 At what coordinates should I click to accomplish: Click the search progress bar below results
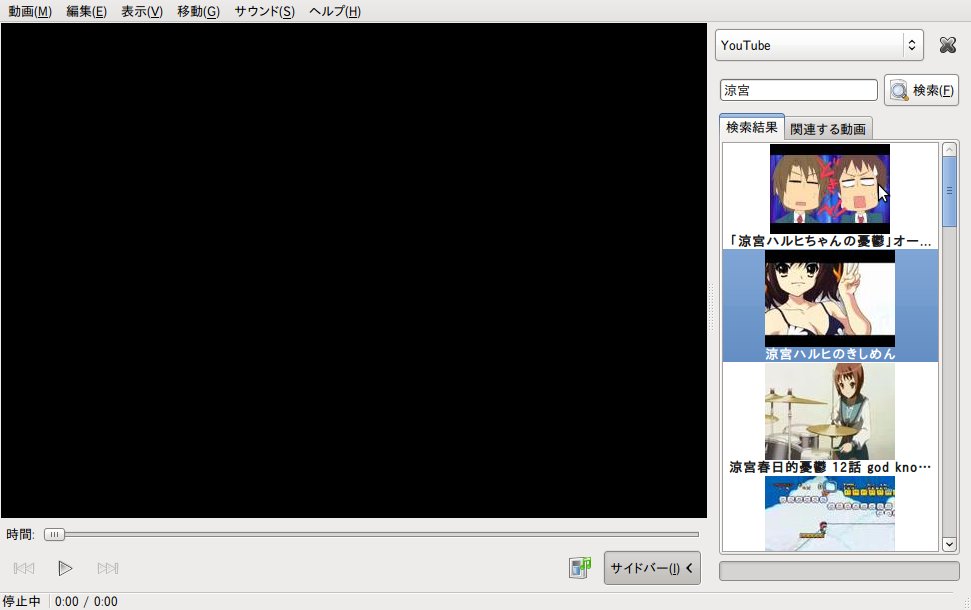(839, 570)
